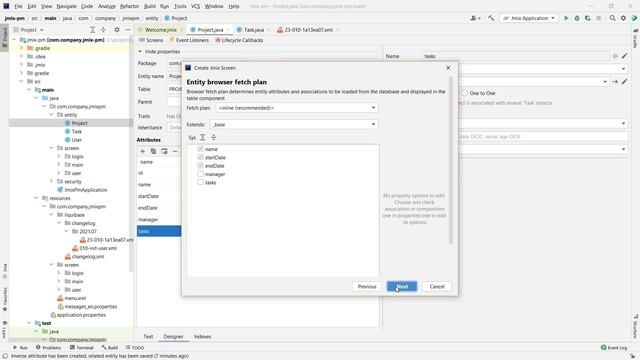640x360 pixels.
Task: Expand the security package node
Action: [x=51, y=181]
